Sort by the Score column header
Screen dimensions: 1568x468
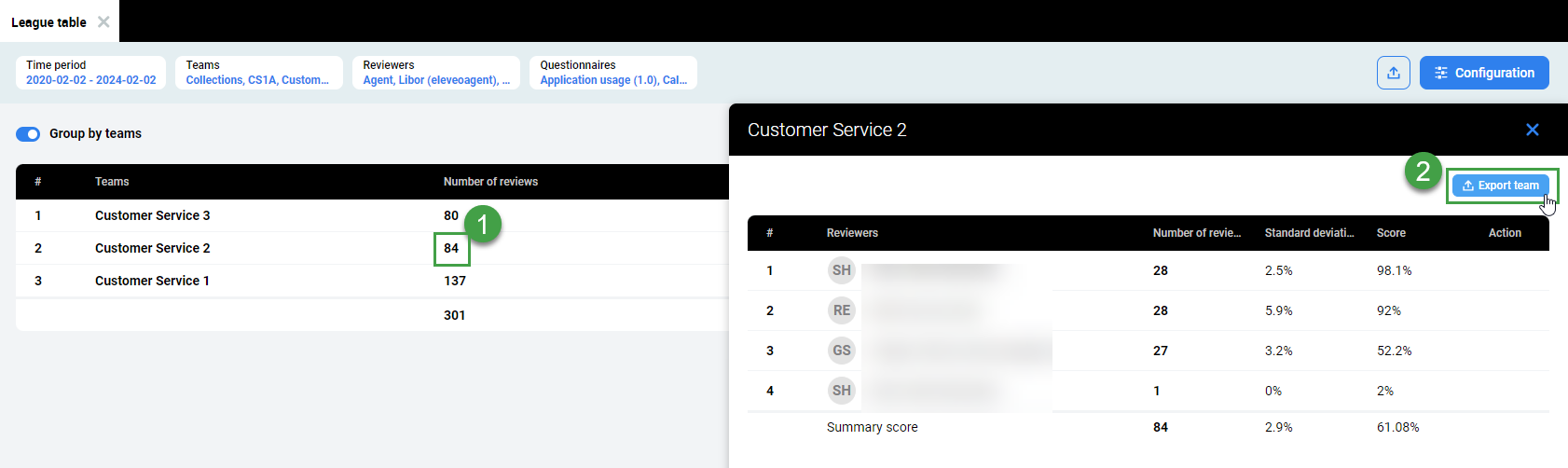tap(1391, 233)
